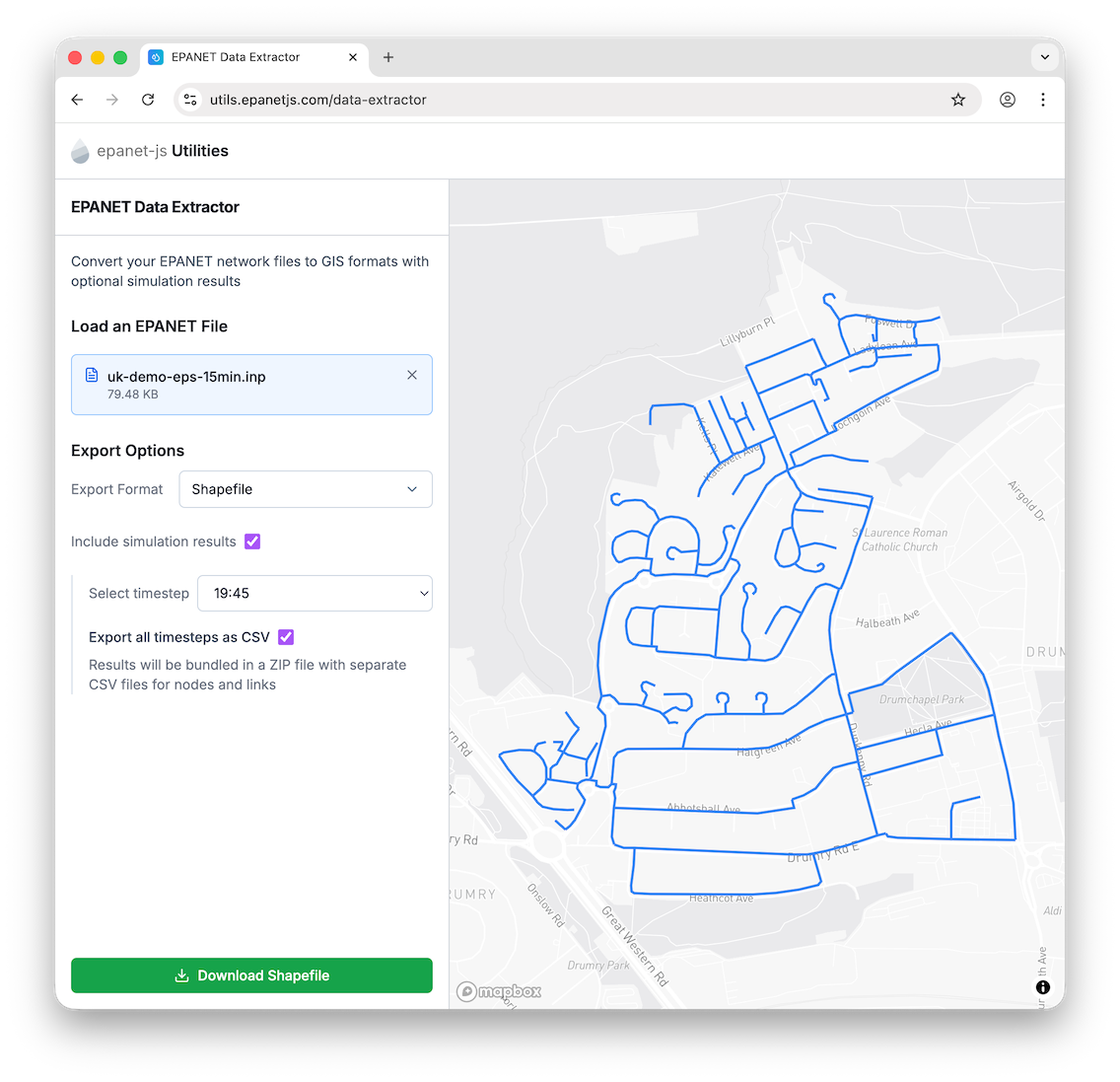Open the Mapbox logo link
This screenshot has height=1082, width=1120.
pos(499,991)
